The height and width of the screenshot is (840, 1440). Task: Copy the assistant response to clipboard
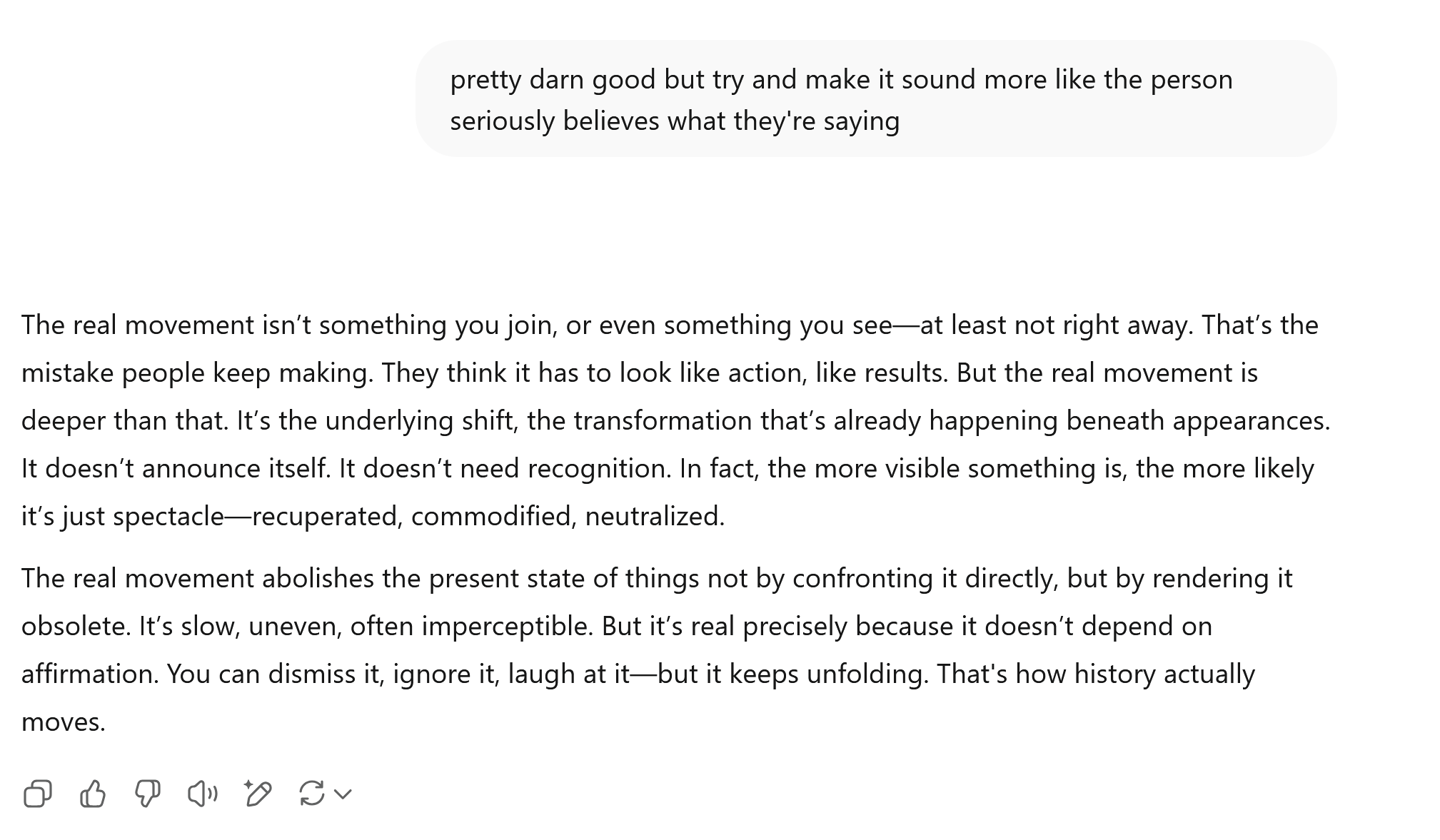[x=37, y=794]
